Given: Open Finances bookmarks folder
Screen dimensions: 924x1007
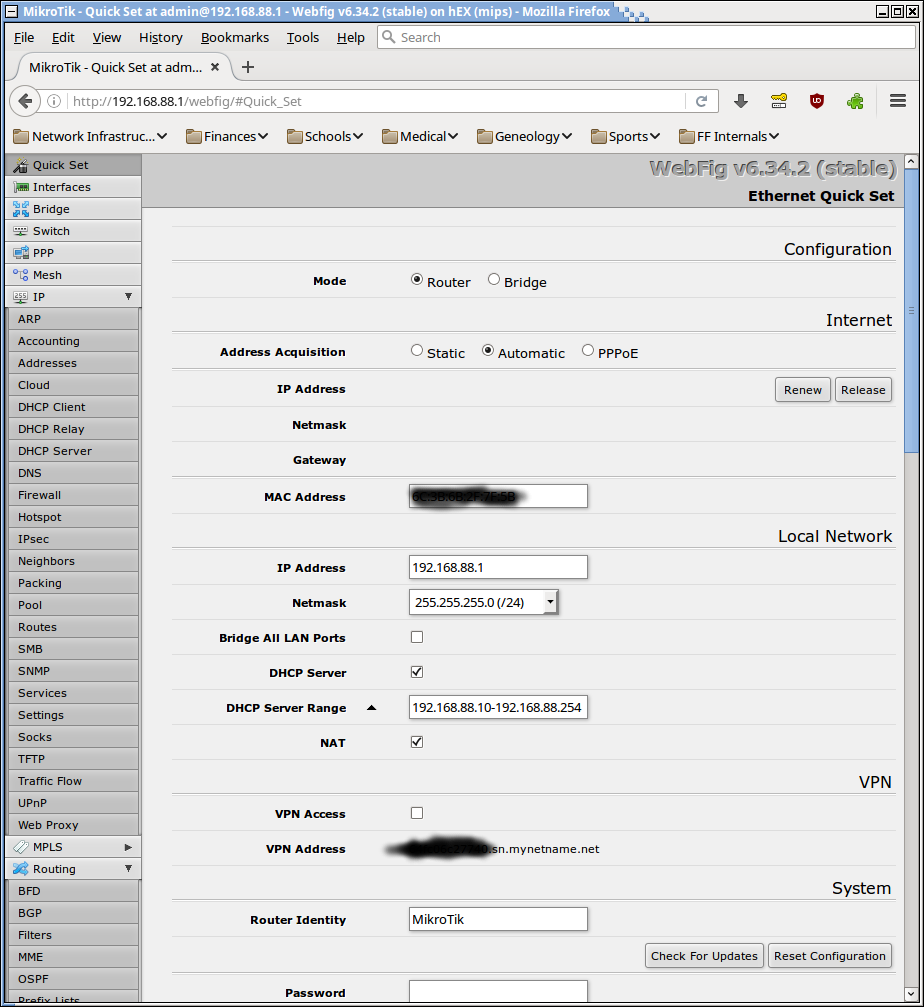Looking at the screenshot, I should [227, 136].
